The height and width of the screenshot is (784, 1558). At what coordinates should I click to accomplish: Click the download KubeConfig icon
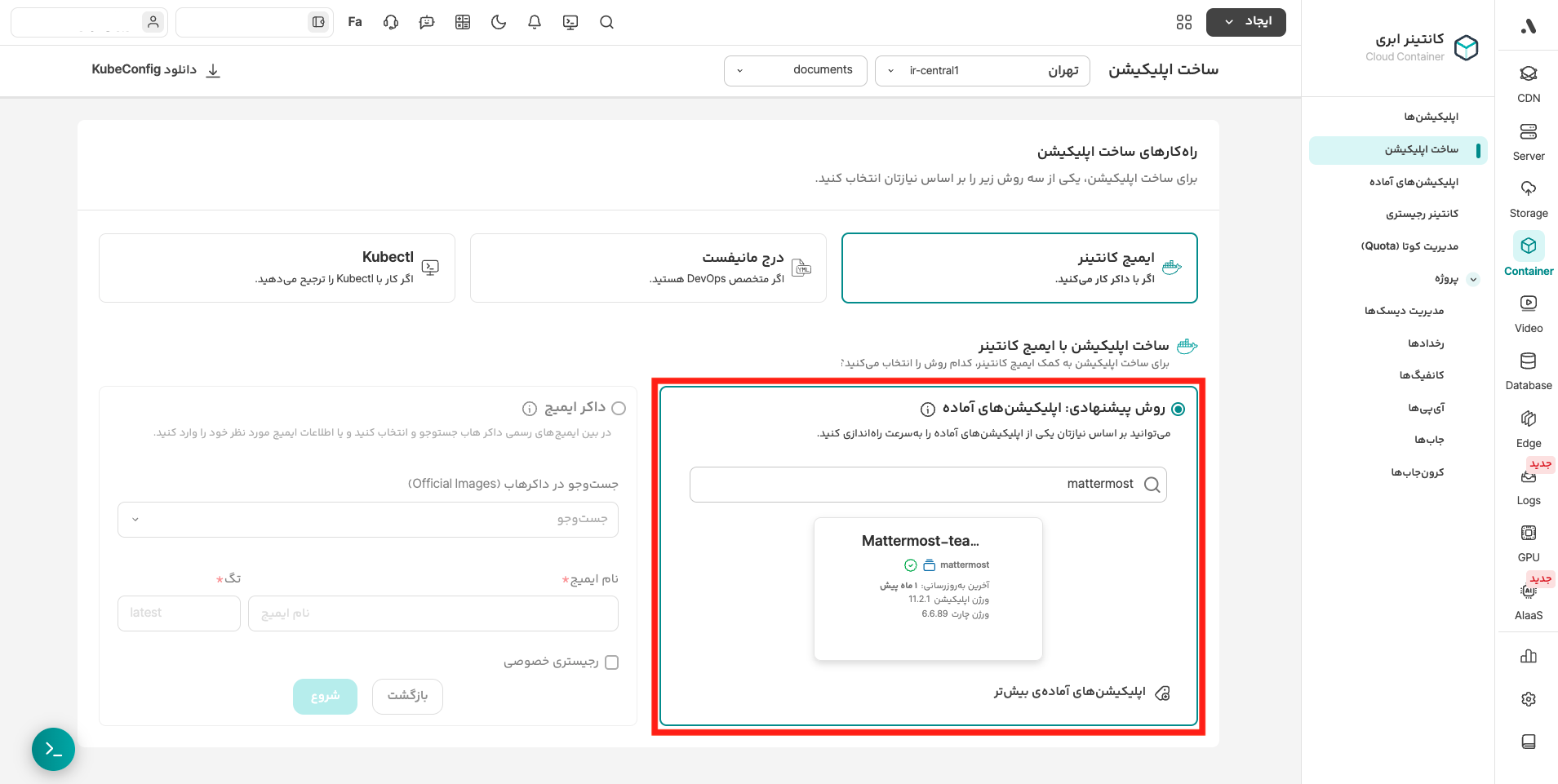tap(213, 70)
